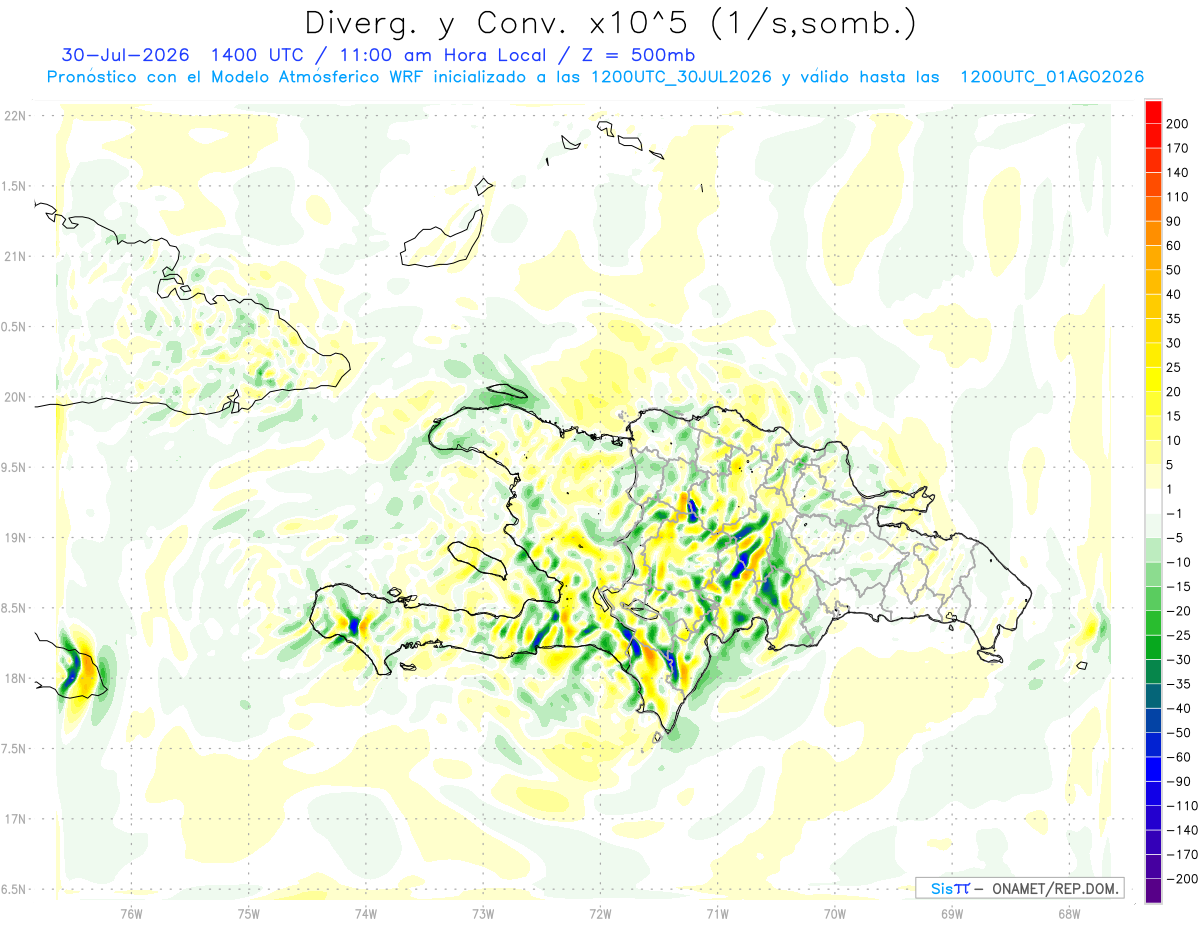Click the '7.5N' latitude label
Screen dimensions: 1200x927
point(14,749)
